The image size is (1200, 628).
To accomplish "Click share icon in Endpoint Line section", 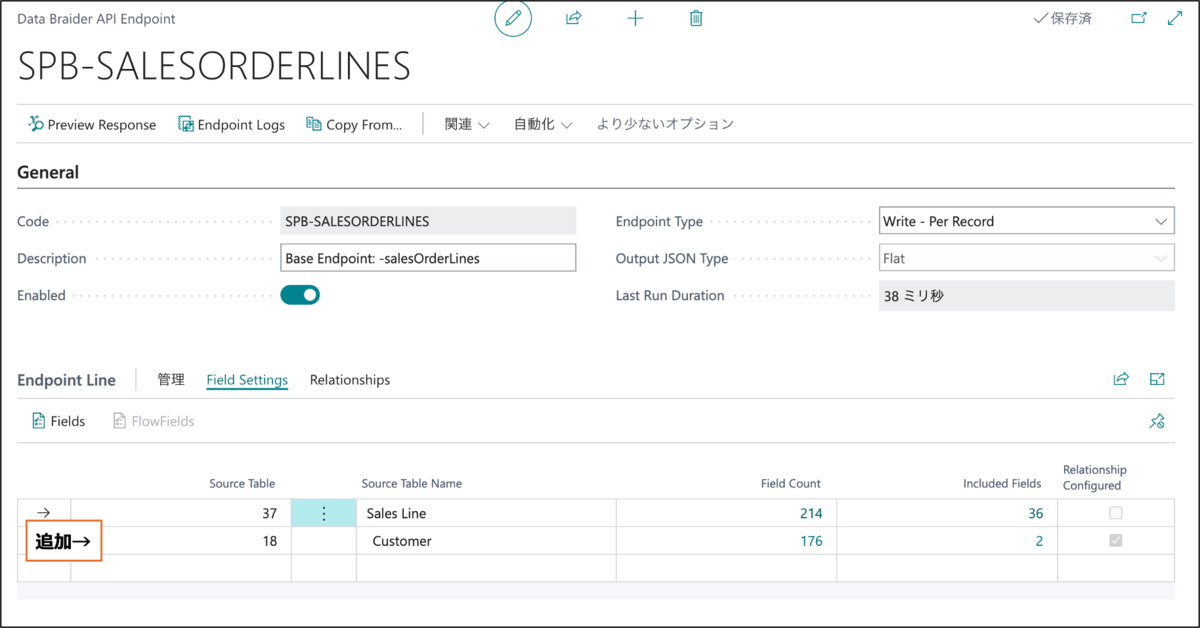I will tap(1121, 379).
